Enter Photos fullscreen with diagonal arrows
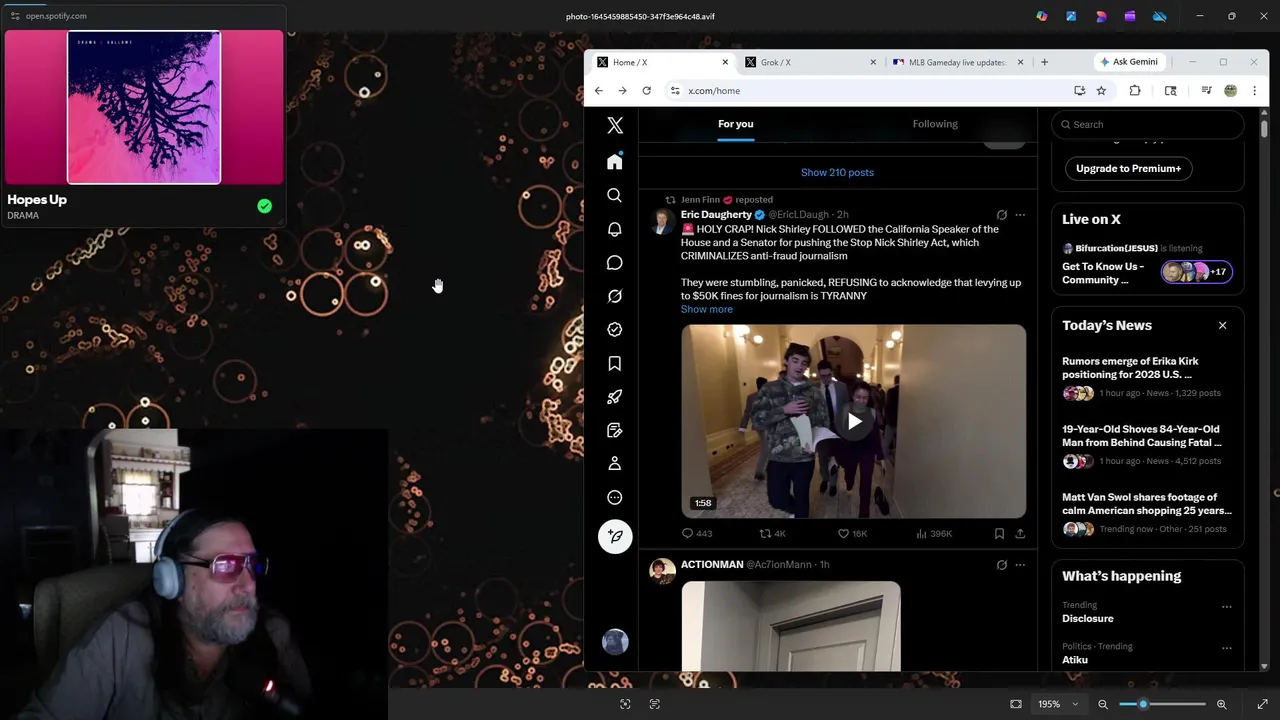1280x720 pixels. coord(1262,704)
